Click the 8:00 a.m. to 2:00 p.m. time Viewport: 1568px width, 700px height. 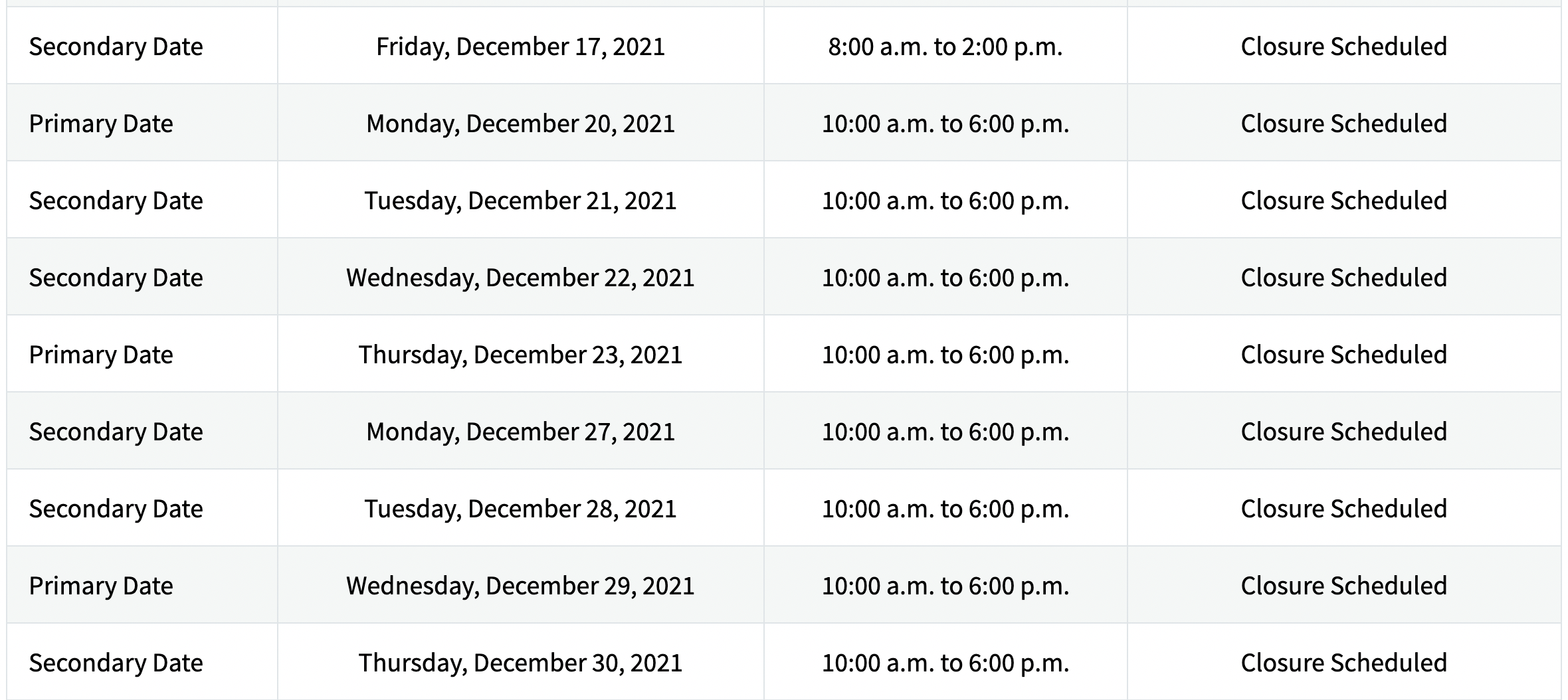click(x=945, y=46)
